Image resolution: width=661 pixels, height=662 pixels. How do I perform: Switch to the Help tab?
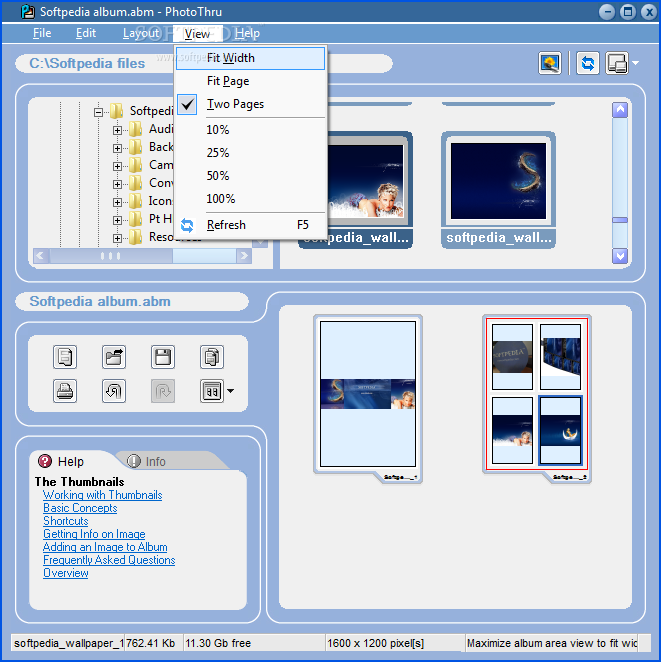pyautogui.click(x=71, y=461)
